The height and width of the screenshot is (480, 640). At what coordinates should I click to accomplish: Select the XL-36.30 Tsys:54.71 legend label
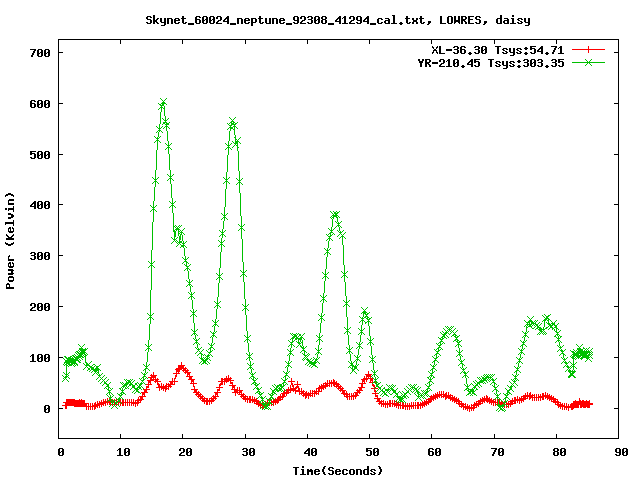498,50
